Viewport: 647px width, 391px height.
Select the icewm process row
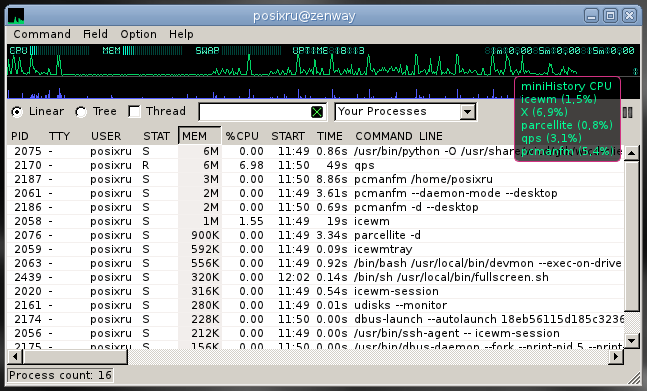point(315,221)
